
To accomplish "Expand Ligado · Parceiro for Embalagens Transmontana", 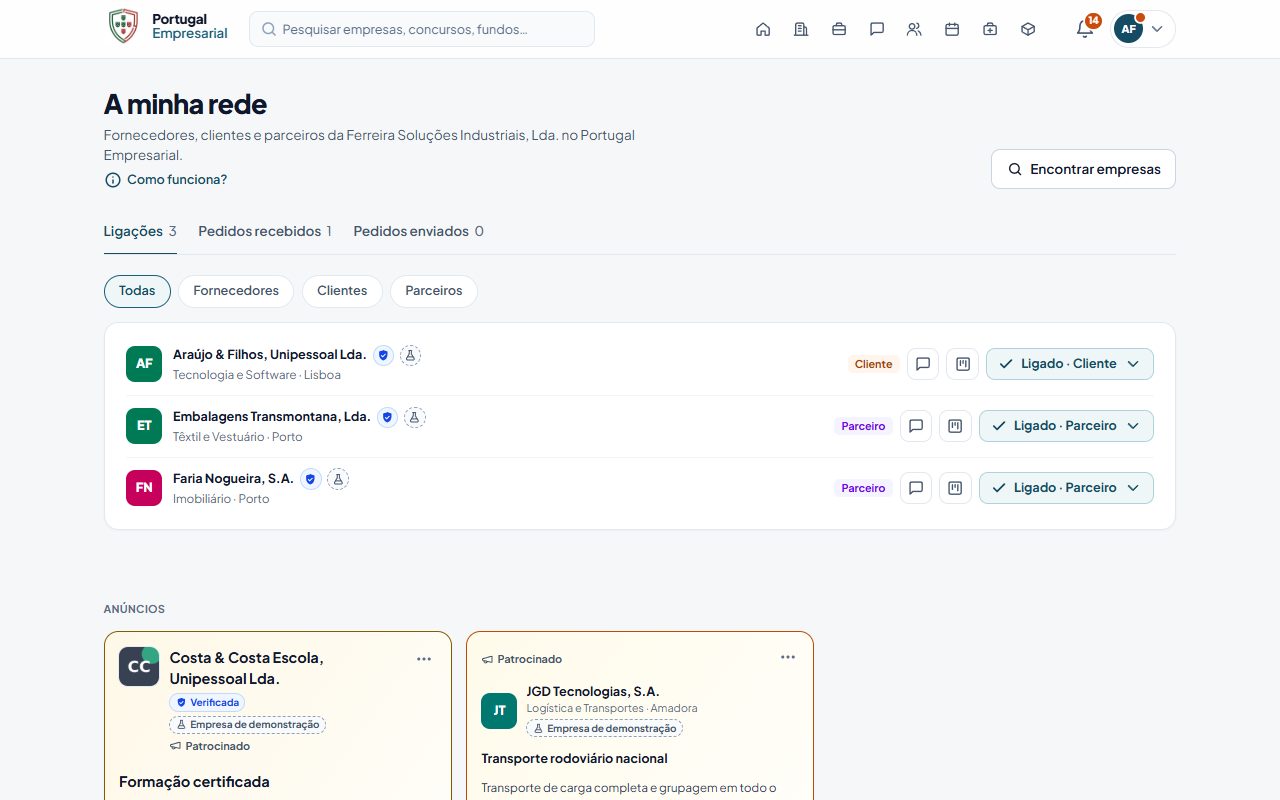I will coord(1066,426).
